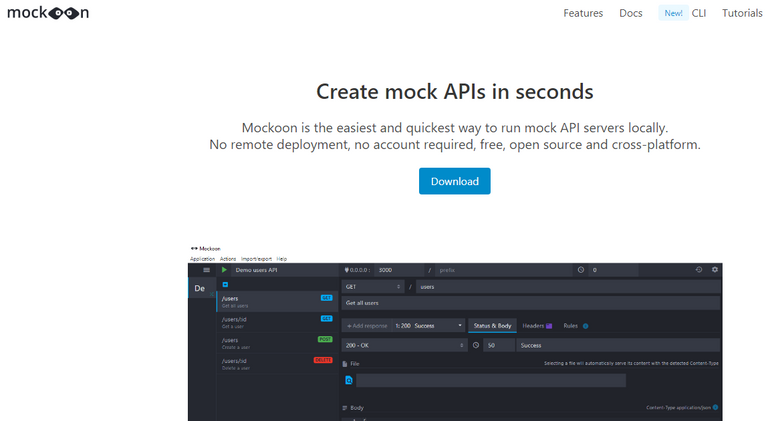Click the empty file path input field
The image size is (768, 421).
[491, 380]
